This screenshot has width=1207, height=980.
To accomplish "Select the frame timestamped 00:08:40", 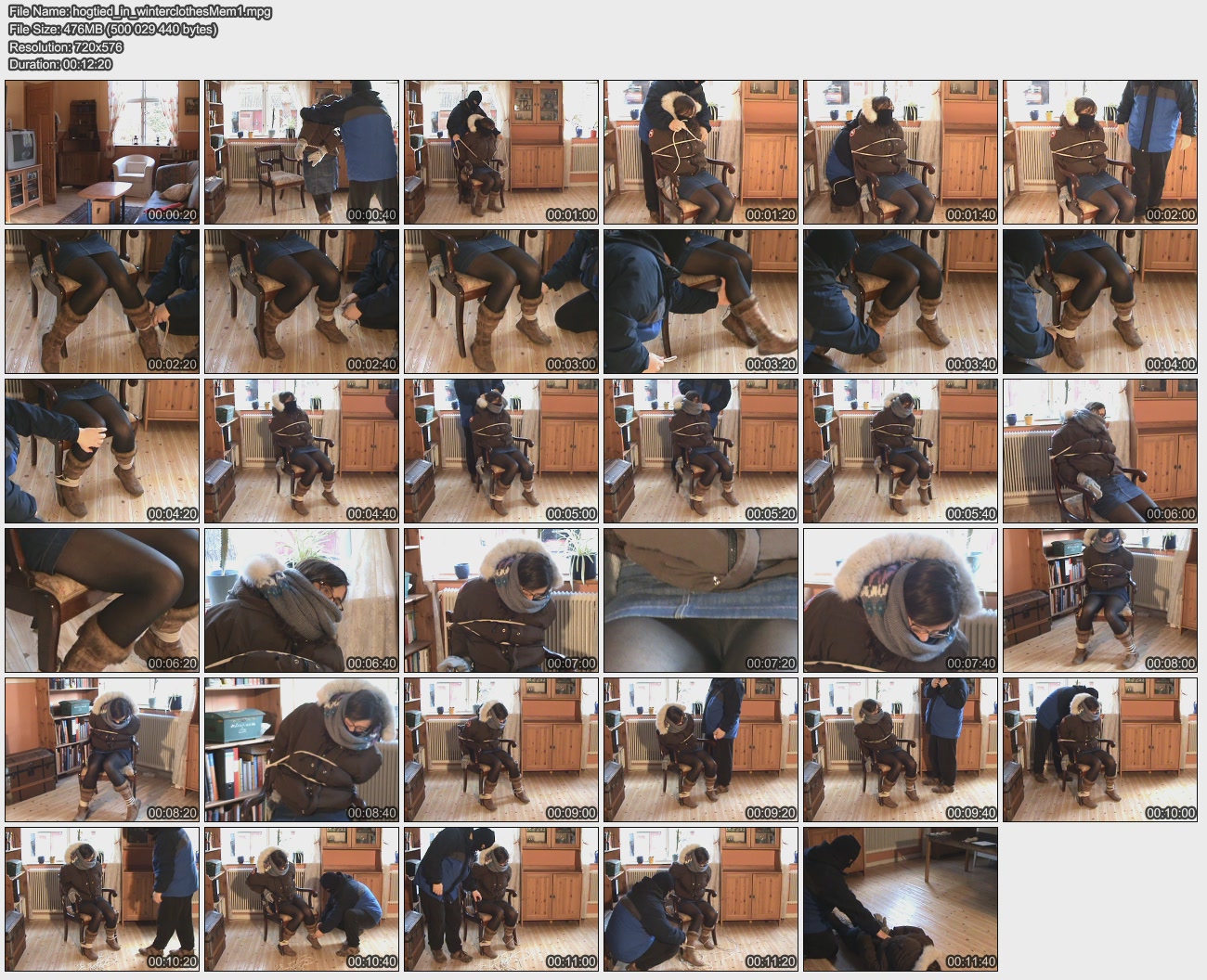I will point(302,750).
